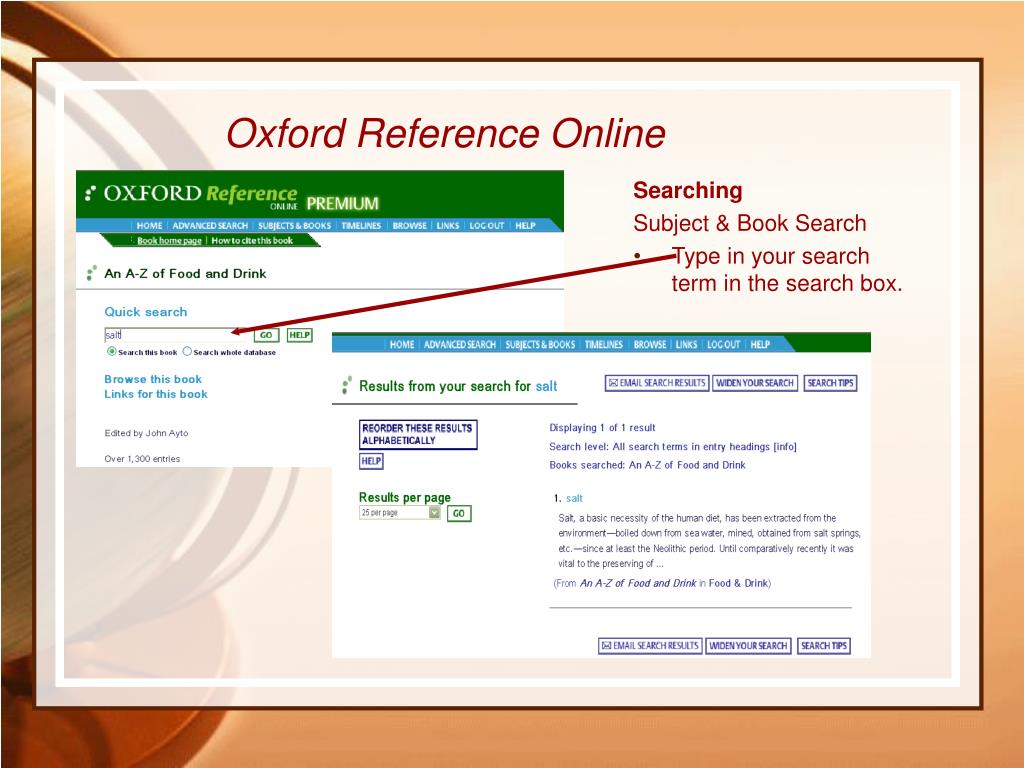Click the HELP button under the reorder button
This screenshot has height=768, width=1024.
[x=371, y=461]
